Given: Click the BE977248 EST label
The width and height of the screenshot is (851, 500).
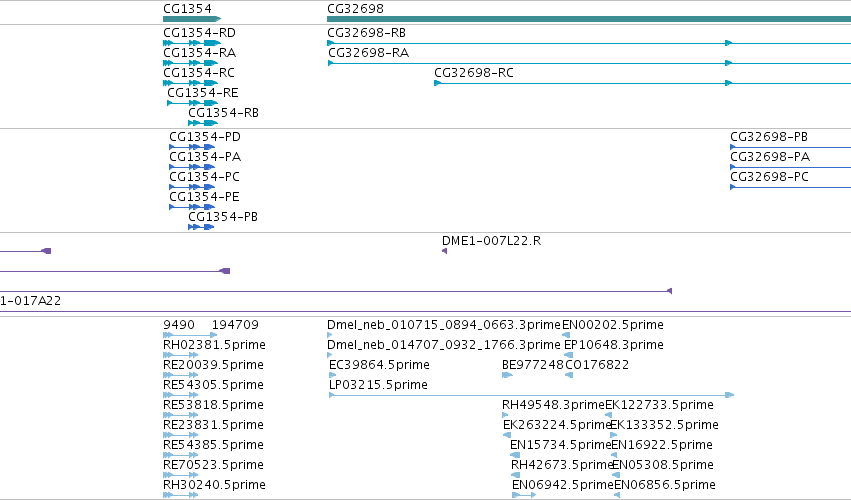Looking at the screenshot, I should pyautogui.click(x=532, y=365).
